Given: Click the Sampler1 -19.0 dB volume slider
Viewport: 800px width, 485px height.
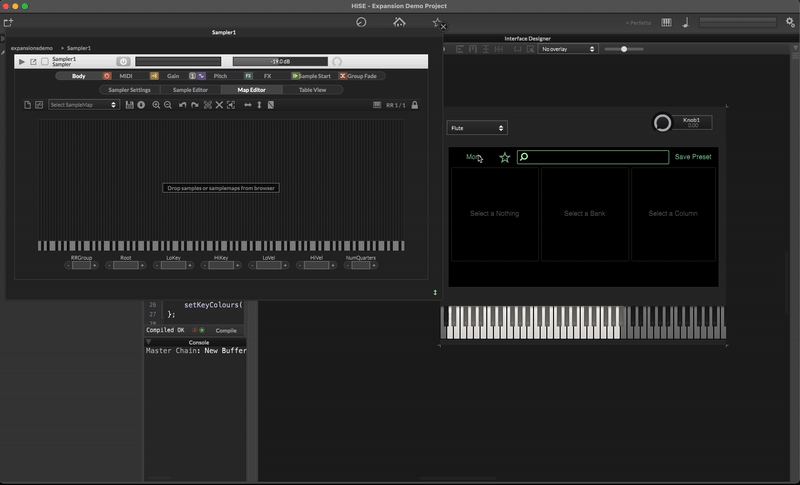Looking at the screenshot, I should pyautogui.click(x=280, y=61).
